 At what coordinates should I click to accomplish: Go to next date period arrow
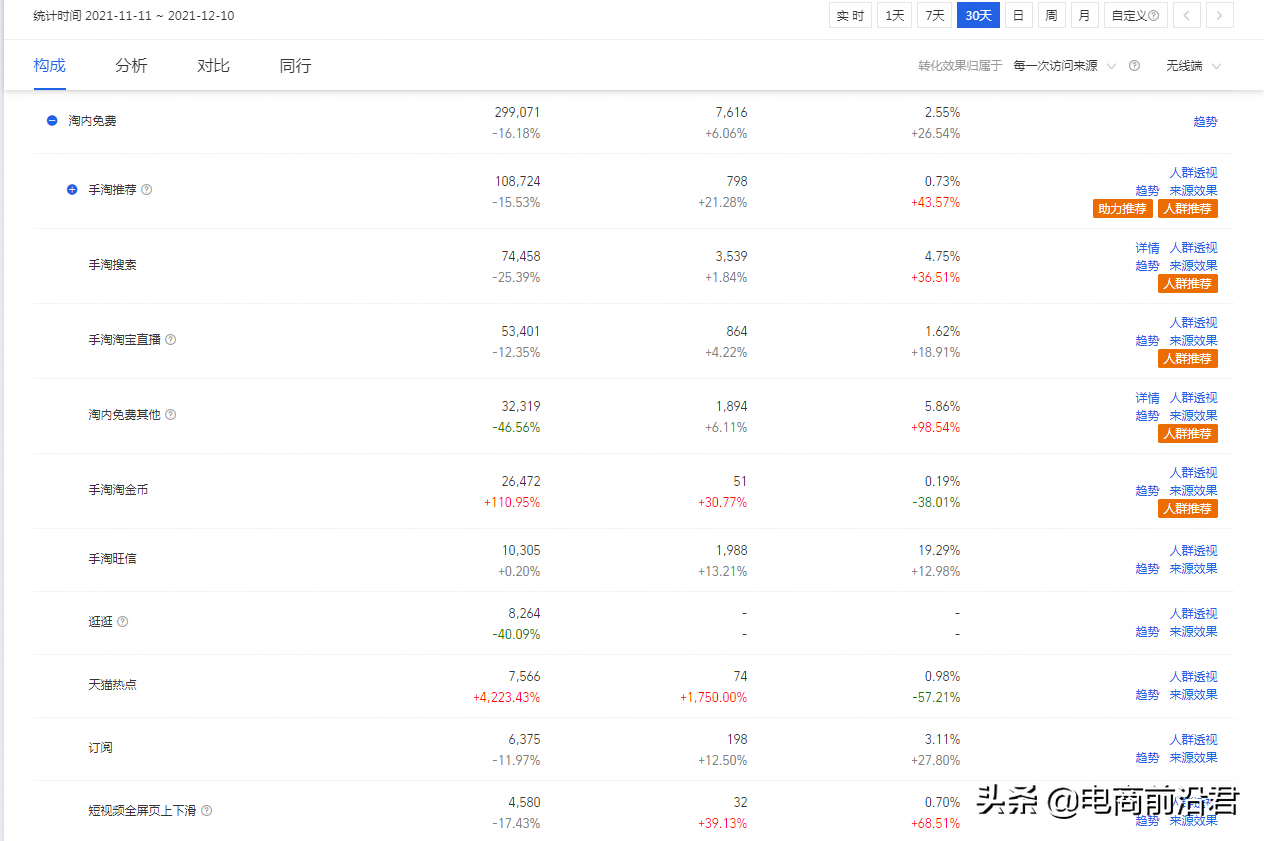[x=1219, y=16]
